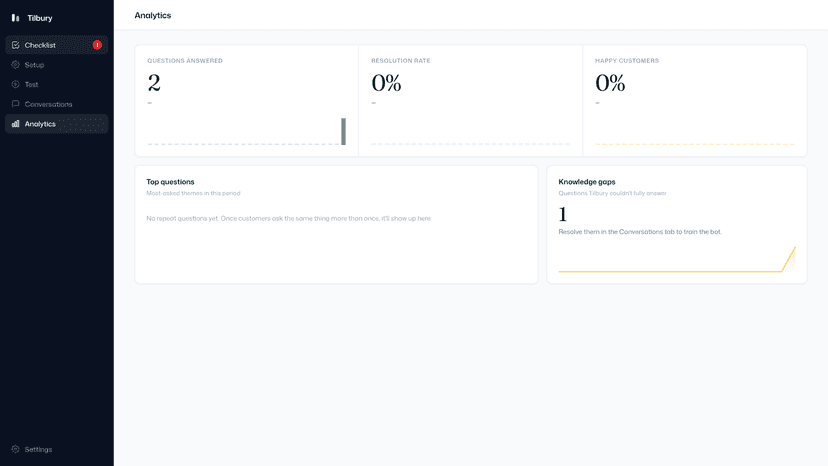Click the QUESTIONS ANSWERED label
828x466 pixels.
pos(185,61)
